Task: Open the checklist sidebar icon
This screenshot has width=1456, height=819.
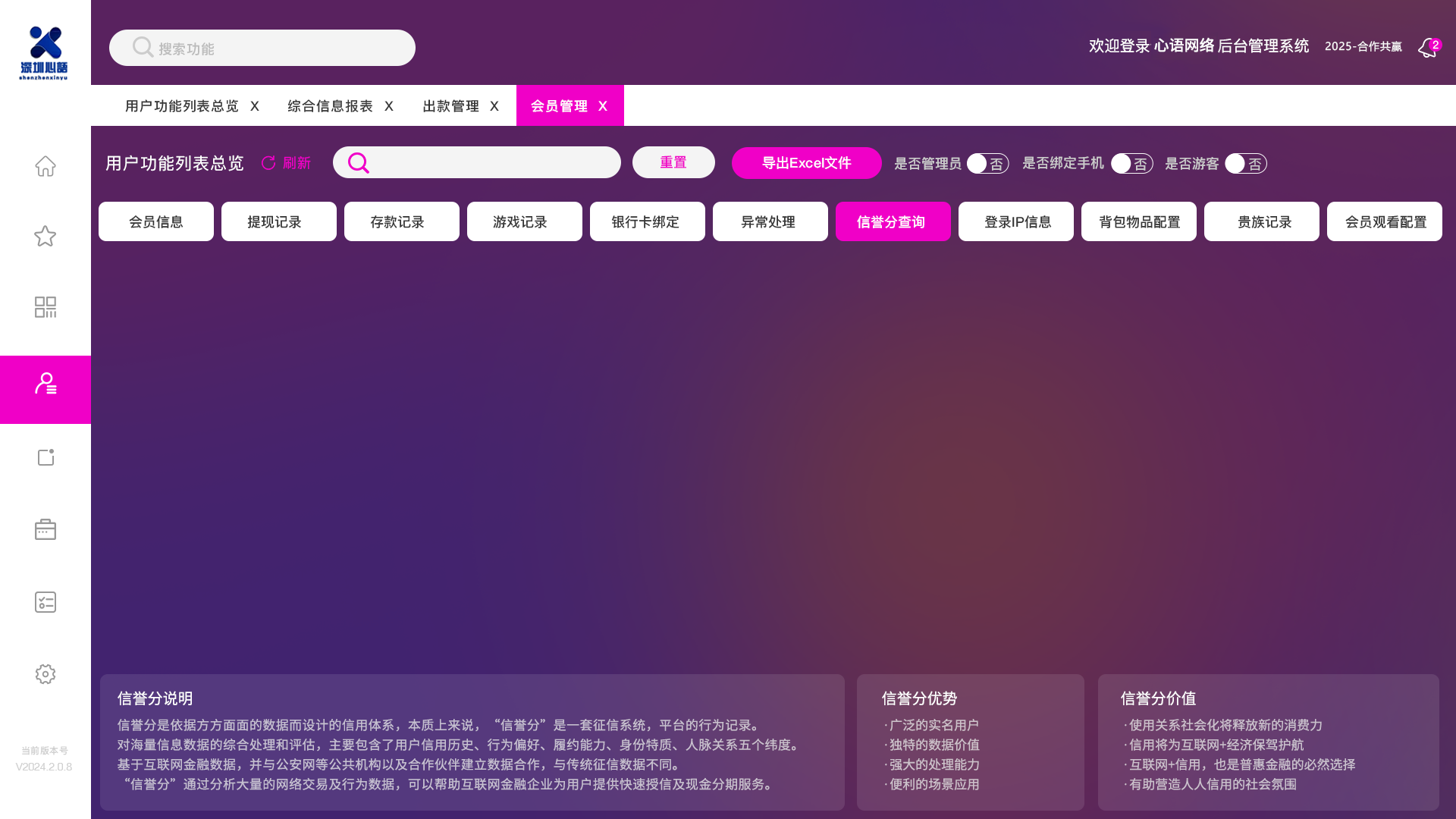Action: [x=45, y=602]
